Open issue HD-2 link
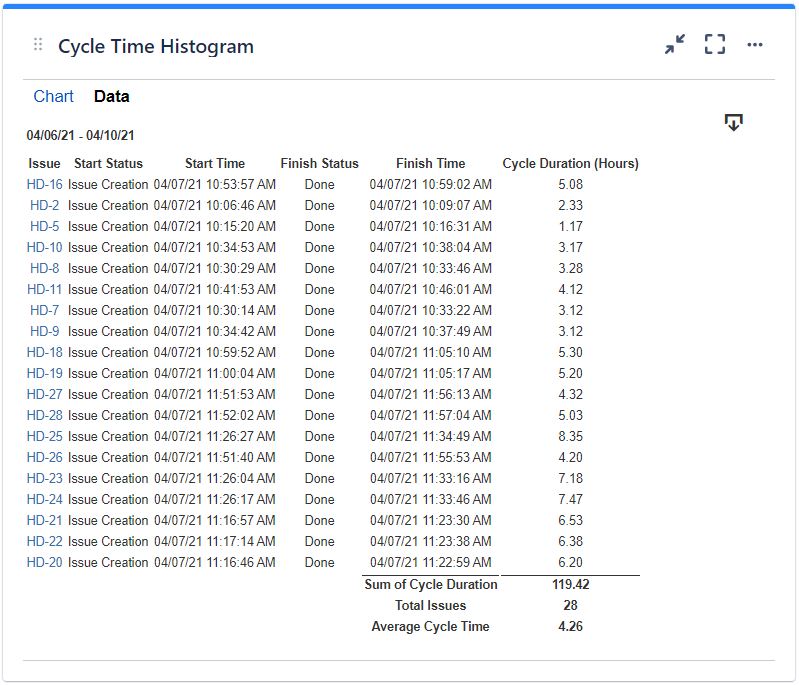 coord(44,205)
